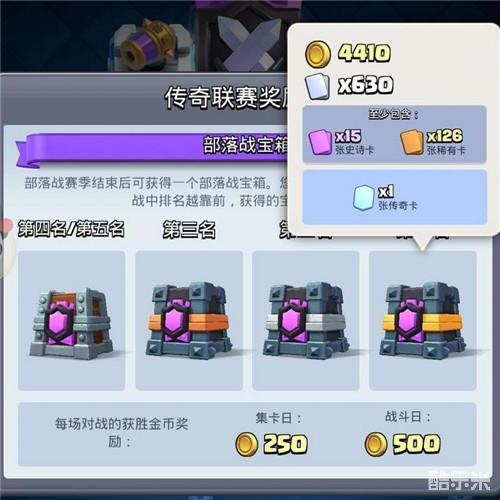Click the battle day 500 gold reward
Screen dimensions: 500x500
pos(402,444)
